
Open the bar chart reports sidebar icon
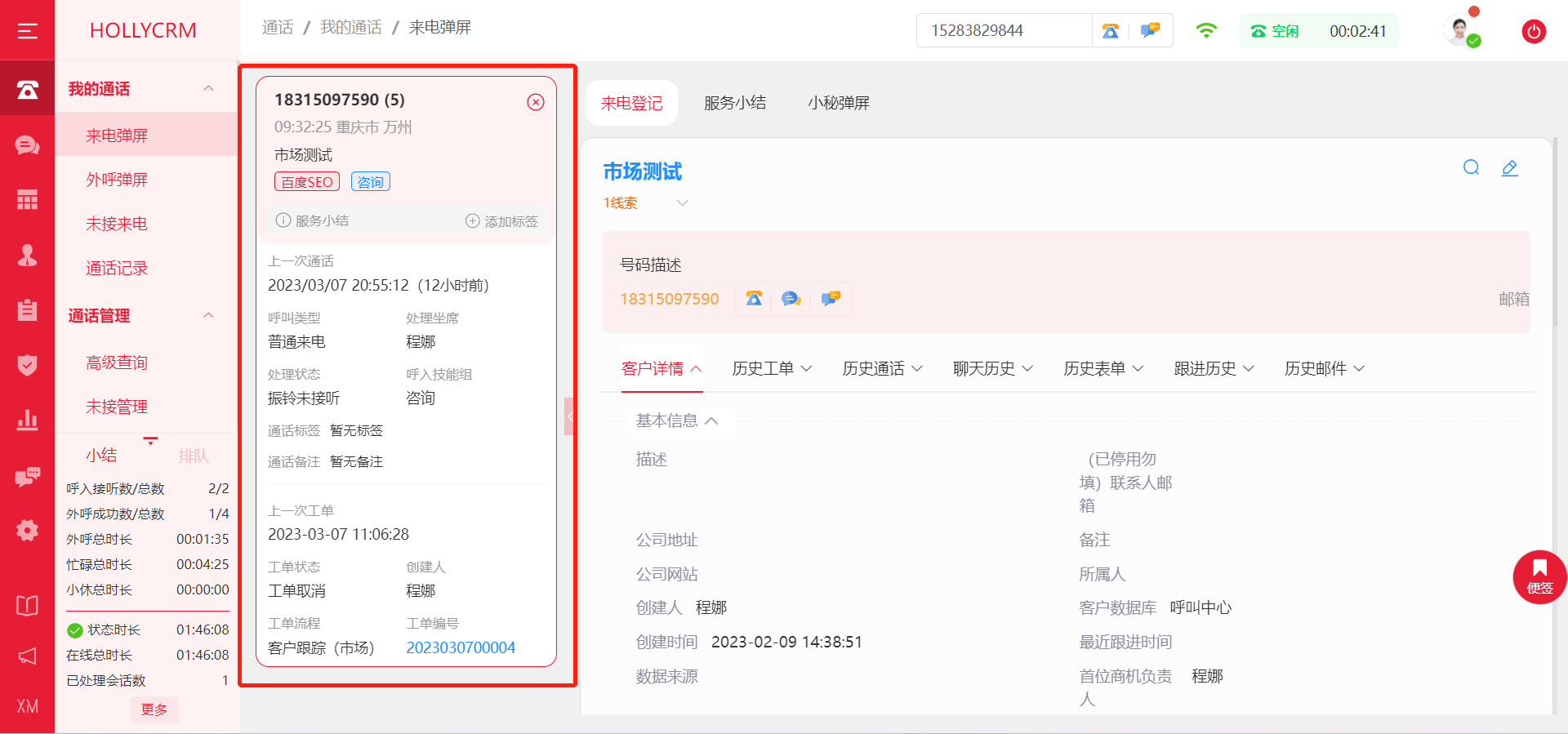[27, 420]
